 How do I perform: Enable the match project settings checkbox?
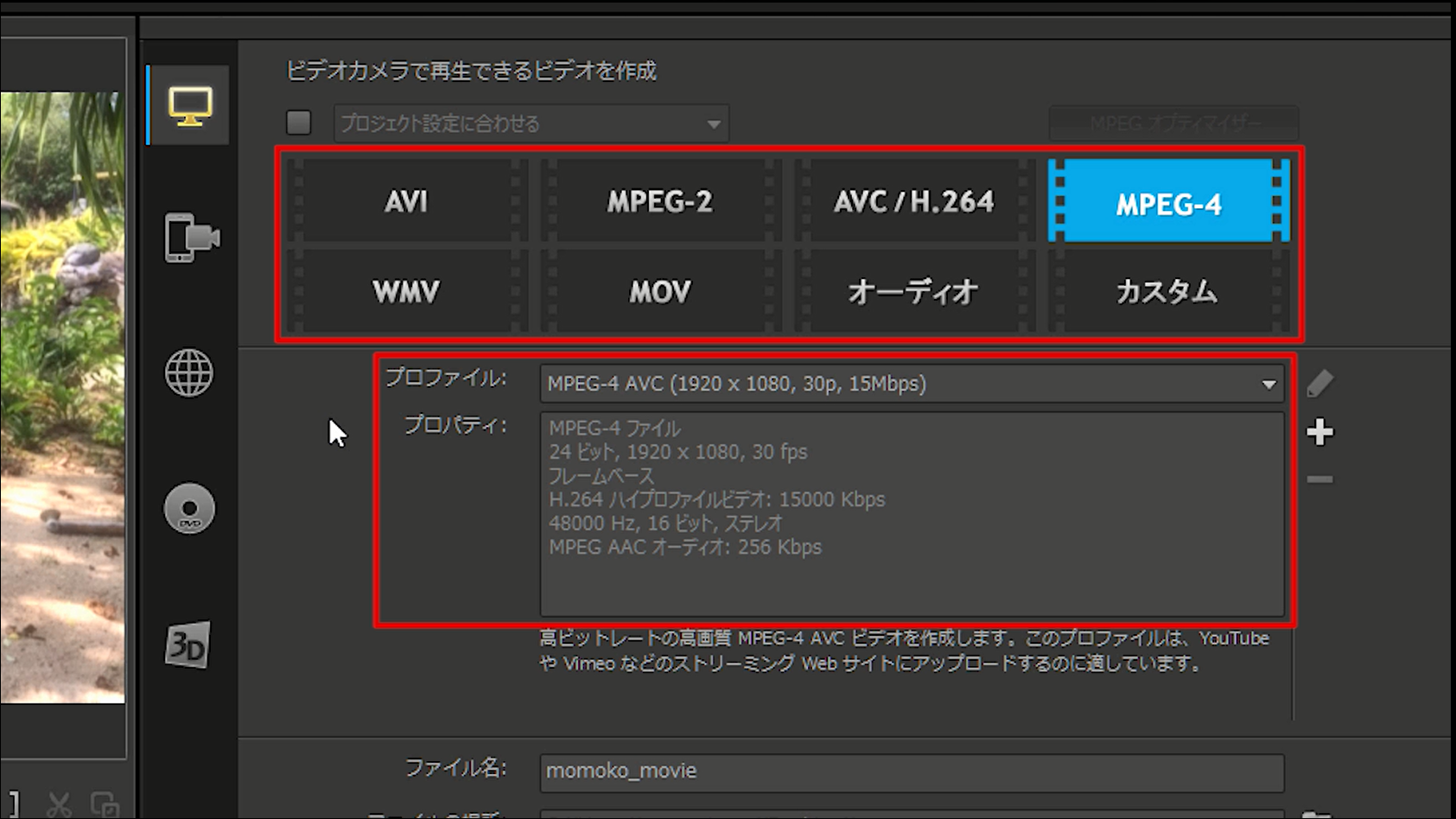tap(299, 123)
